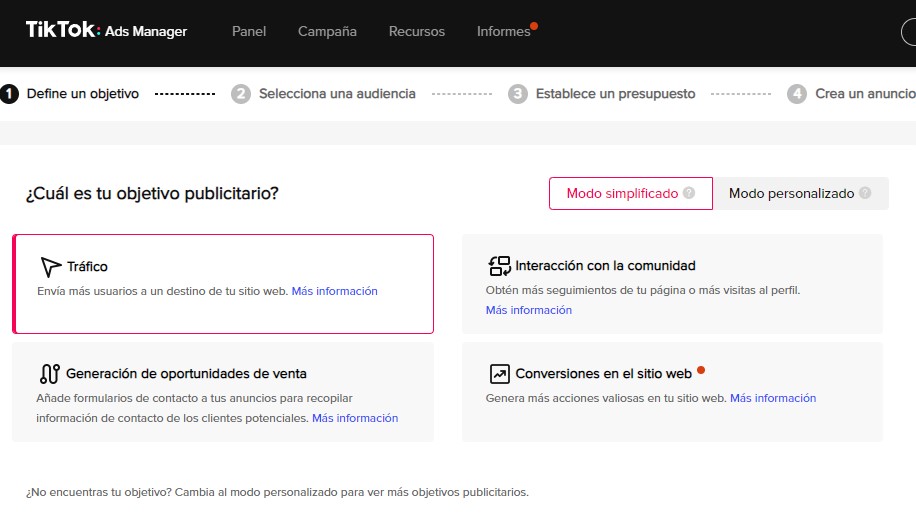Click the Generación de oportunidades de venta icon

click(50, 374)
